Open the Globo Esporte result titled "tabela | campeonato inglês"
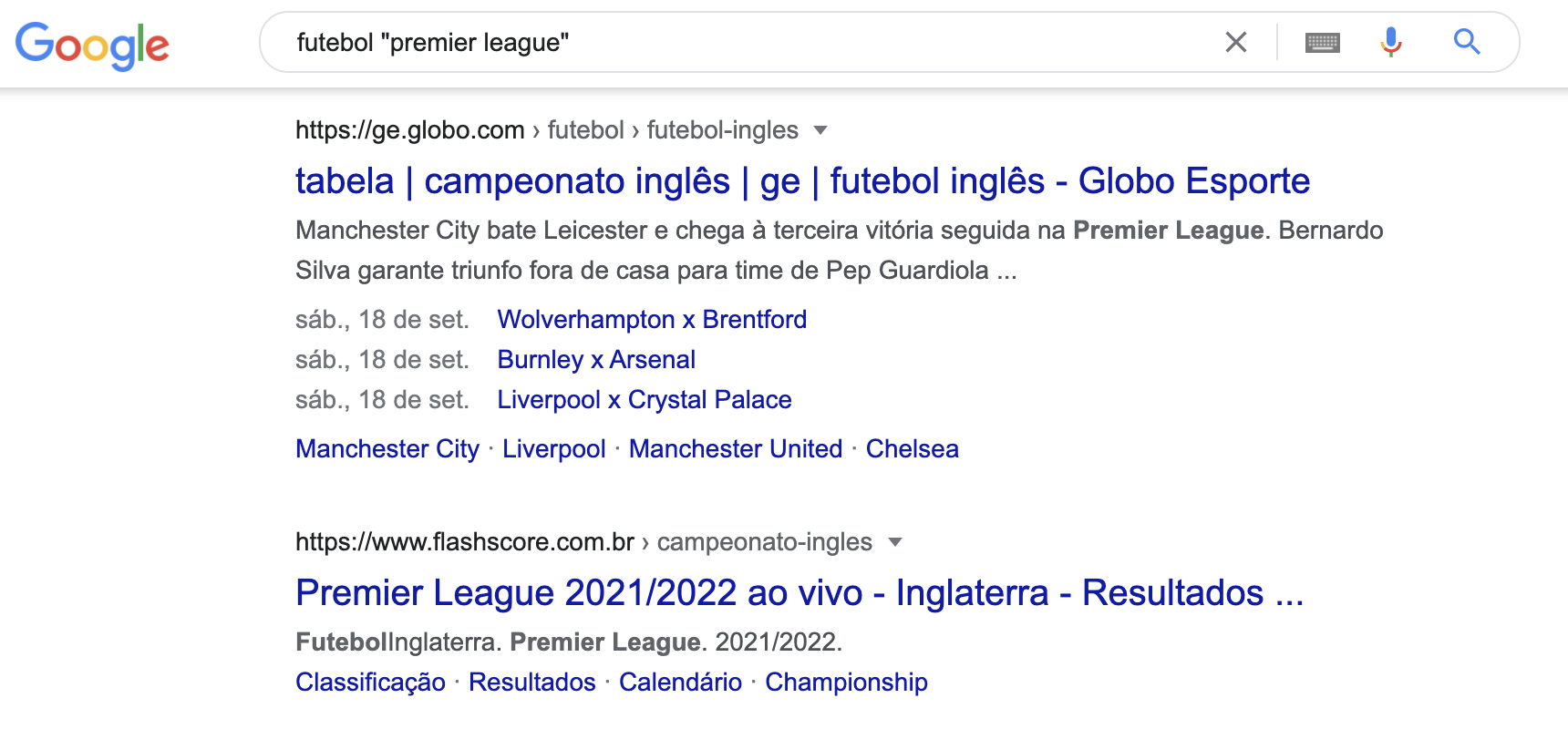The width and height of the screenshot is (1568, 729). point(801,180)
